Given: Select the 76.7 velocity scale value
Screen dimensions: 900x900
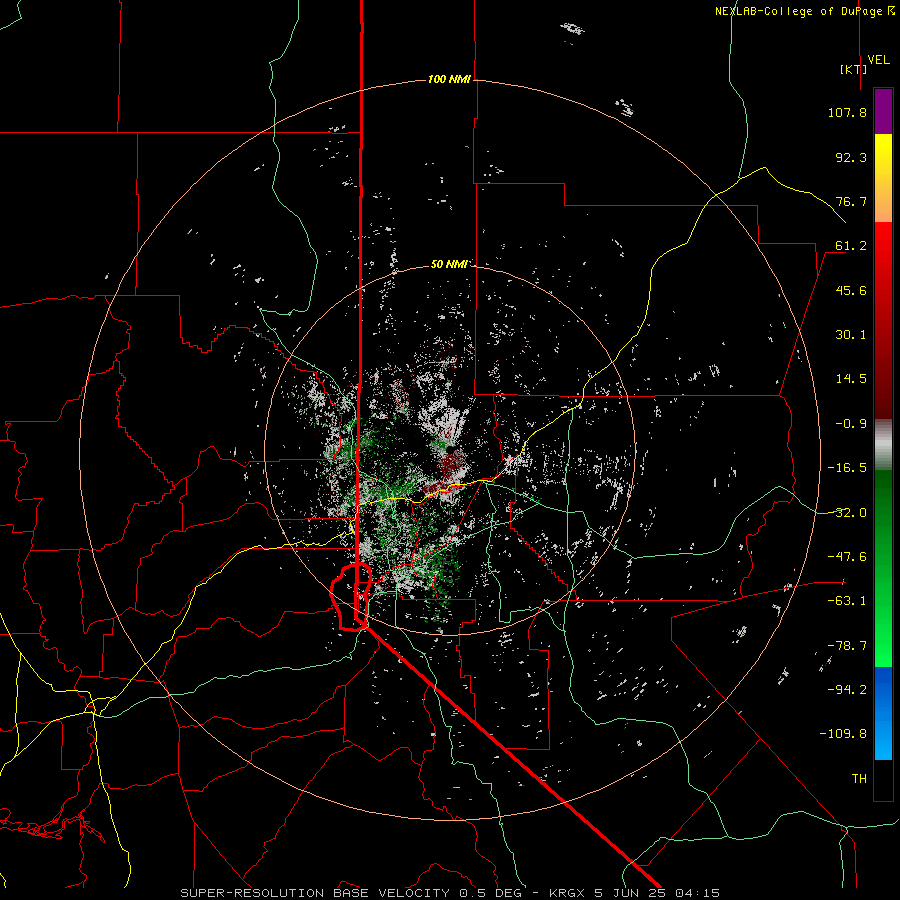Looking at the screenshot, I should click(x=851, y=201).
